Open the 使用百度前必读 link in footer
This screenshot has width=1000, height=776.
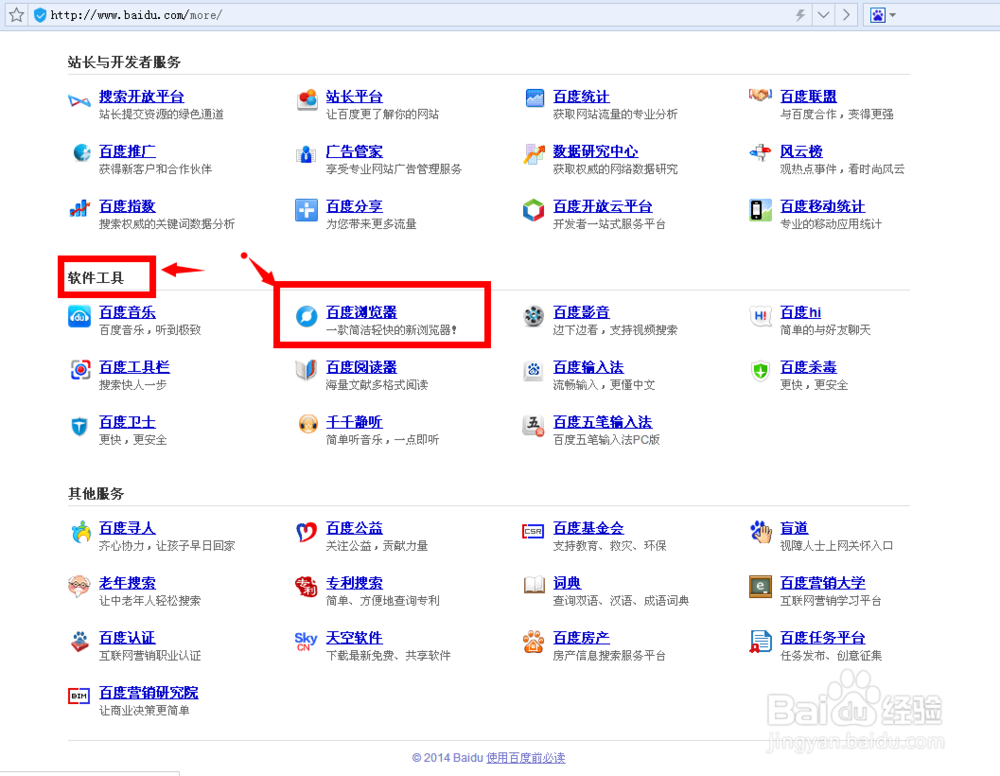(x=527, y=757)
